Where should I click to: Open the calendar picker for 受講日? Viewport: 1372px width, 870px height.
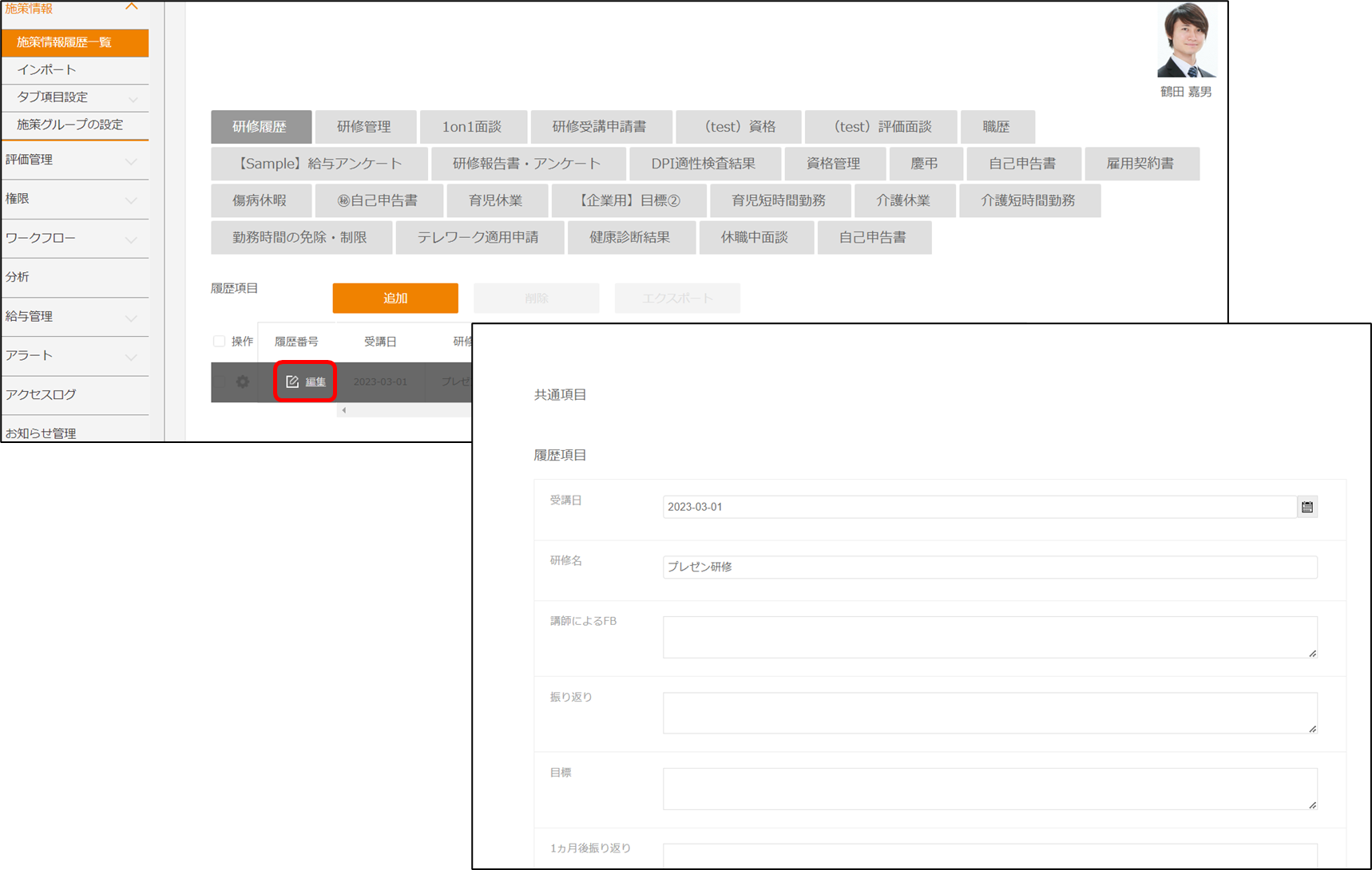1307,507
